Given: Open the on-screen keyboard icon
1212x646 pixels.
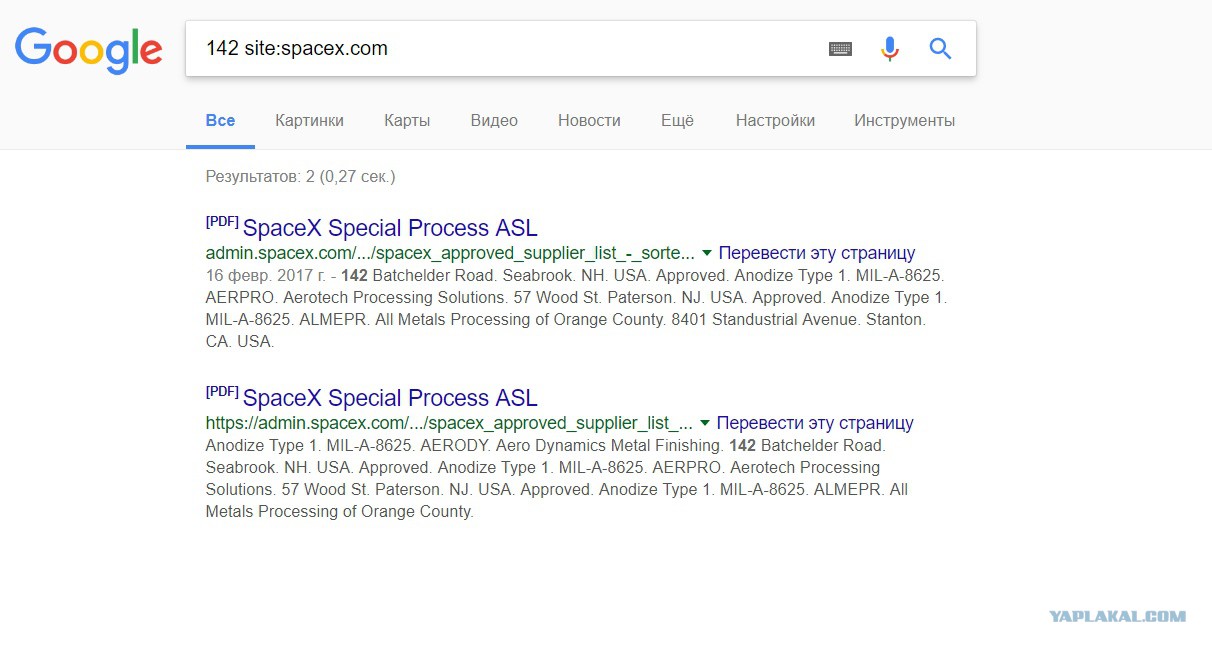Looking at the screenshot, I should [841, 48].
